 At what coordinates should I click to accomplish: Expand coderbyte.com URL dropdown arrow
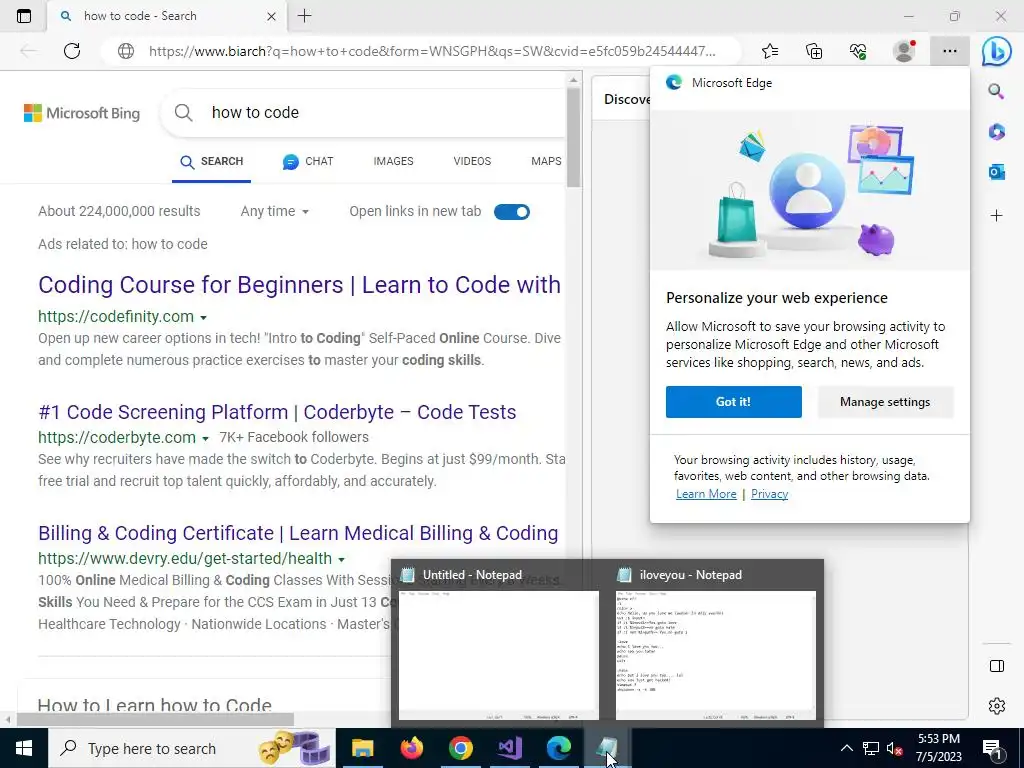(x=205, y=438)
